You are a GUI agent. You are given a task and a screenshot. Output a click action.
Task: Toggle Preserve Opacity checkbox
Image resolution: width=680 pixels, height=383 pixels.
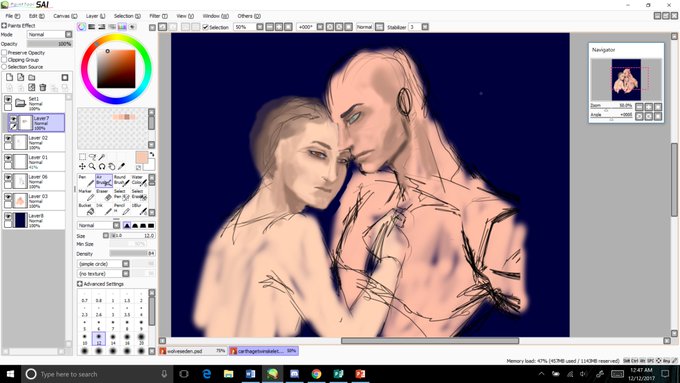[x=4, y=52]
